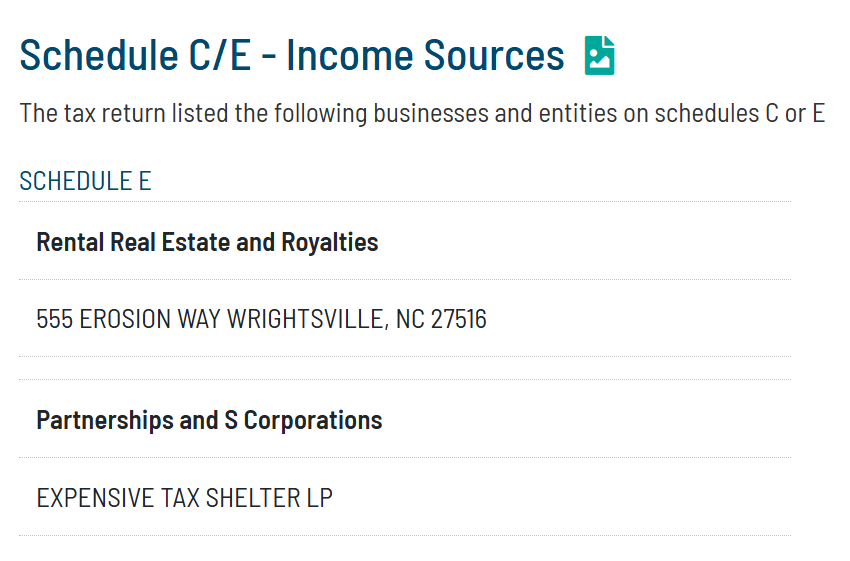Select the "EROSION WAY" street name in the address

tap(151, 320)
